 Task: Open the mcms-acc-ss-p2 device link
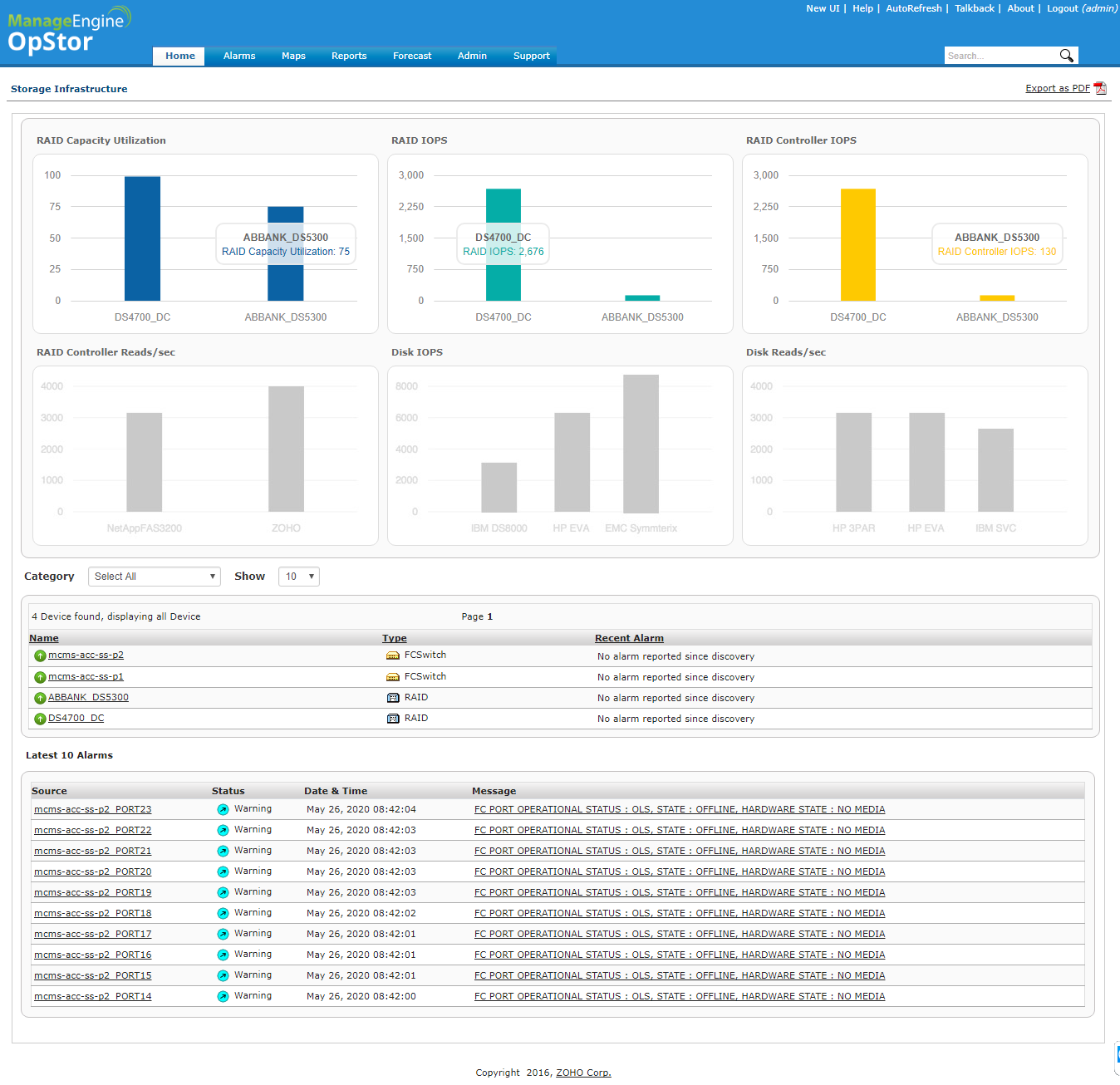pyautogui.click(x=86, y=655)
